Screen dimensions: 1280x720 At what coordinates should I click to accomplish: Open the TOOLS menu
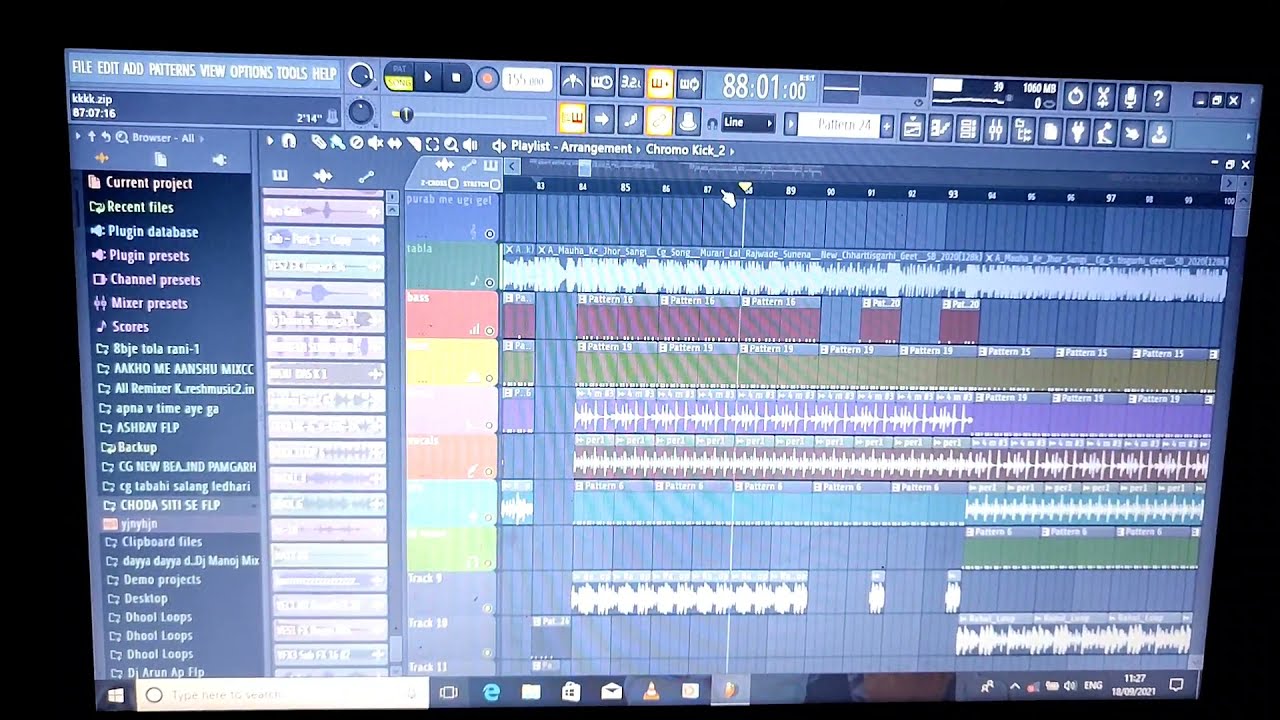click(292, 73)
